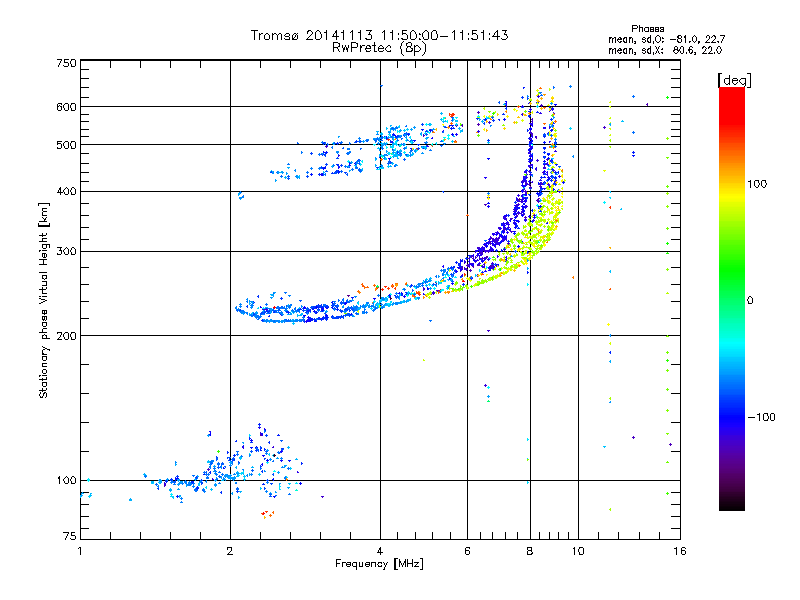Image resolution: width=800 pixels, height=600 pixels.
Task: Click the x-axis tick label '10'
Action: [x=578, y=551]
